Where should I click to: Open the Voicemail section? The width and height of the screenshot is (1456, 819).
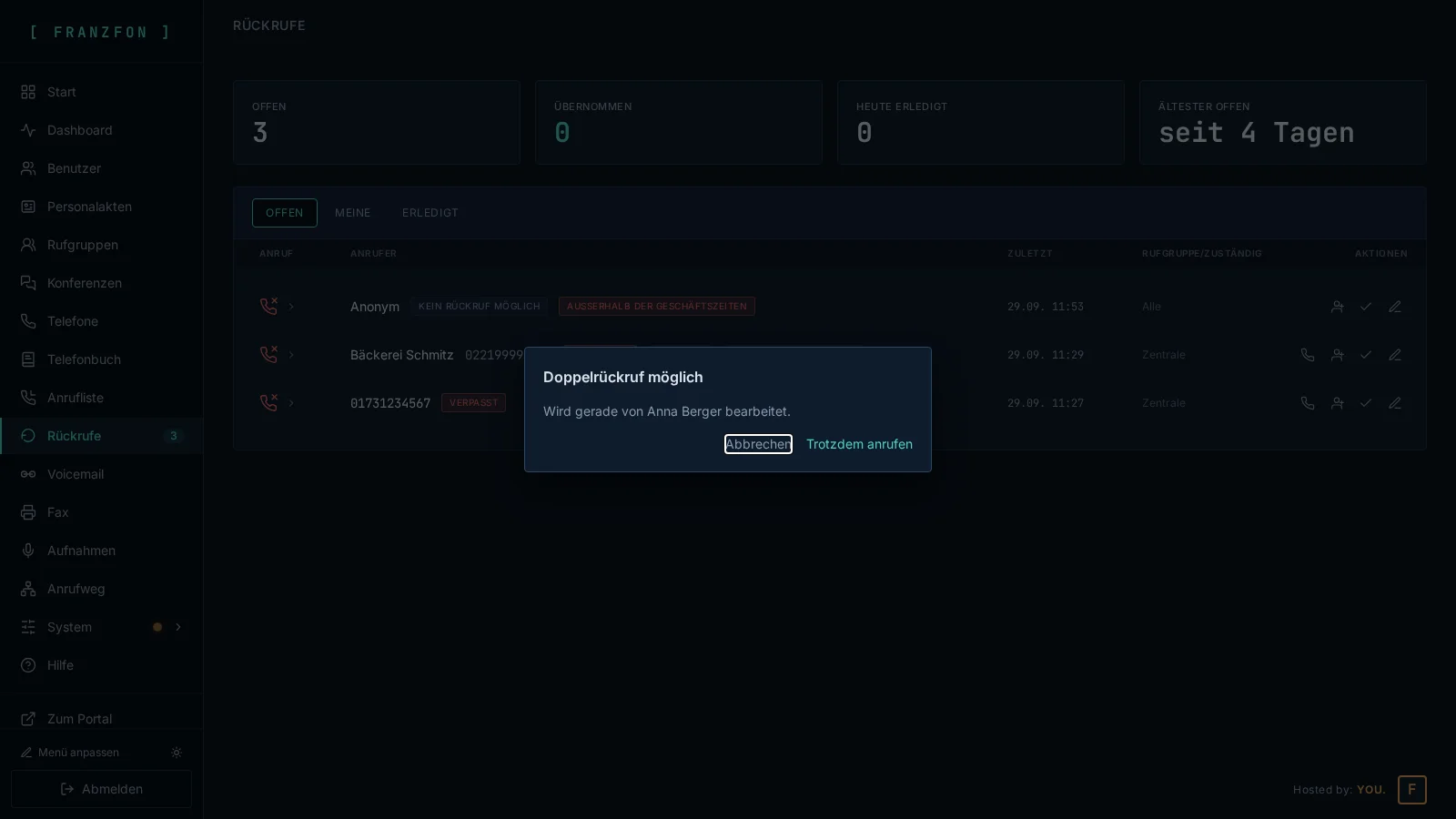(x=101, y=474)
